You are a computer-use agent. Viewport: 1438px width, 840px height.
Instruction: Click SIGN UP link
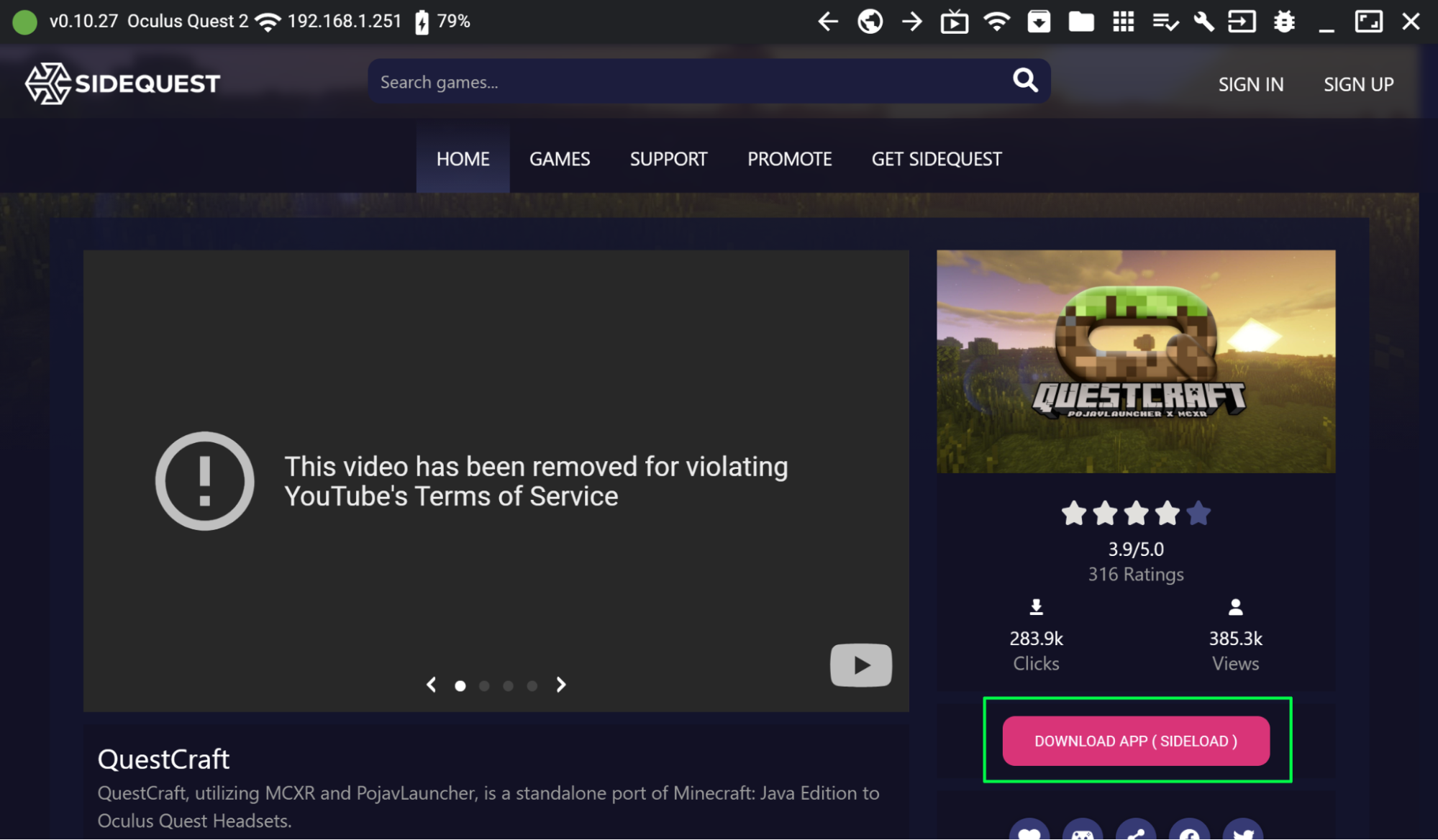(x=1359, y=84)
